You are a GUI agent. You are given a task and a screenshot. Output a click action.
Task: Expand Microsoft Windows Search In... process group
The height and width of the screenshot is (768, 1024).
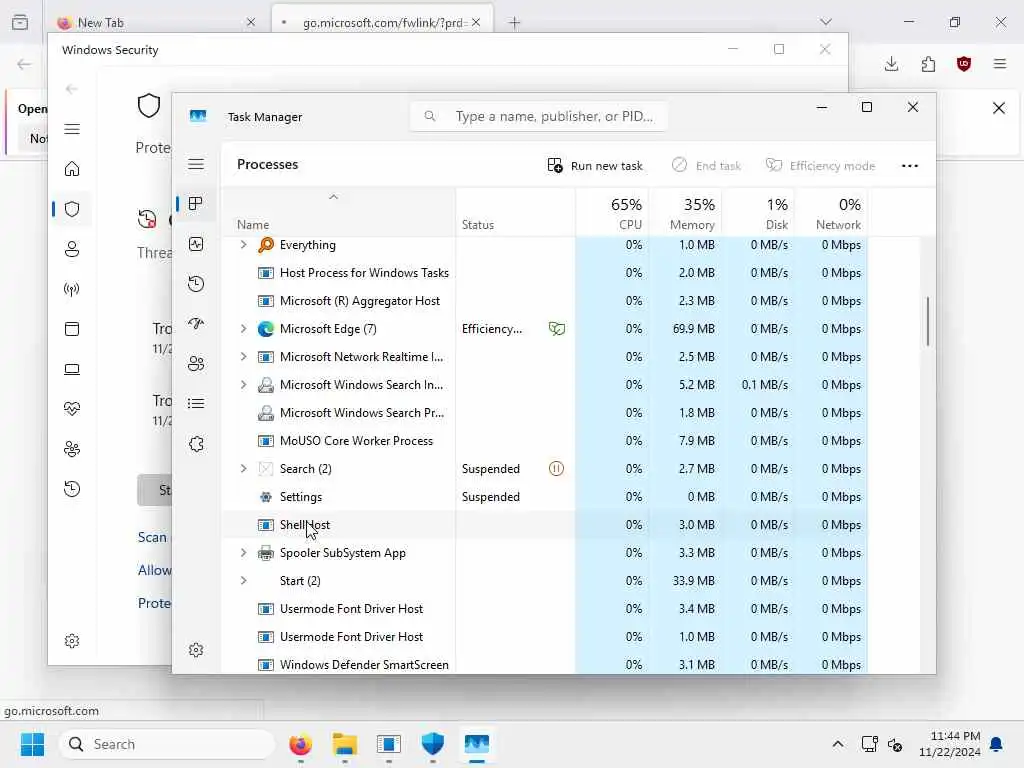click(x=244, y=385)
